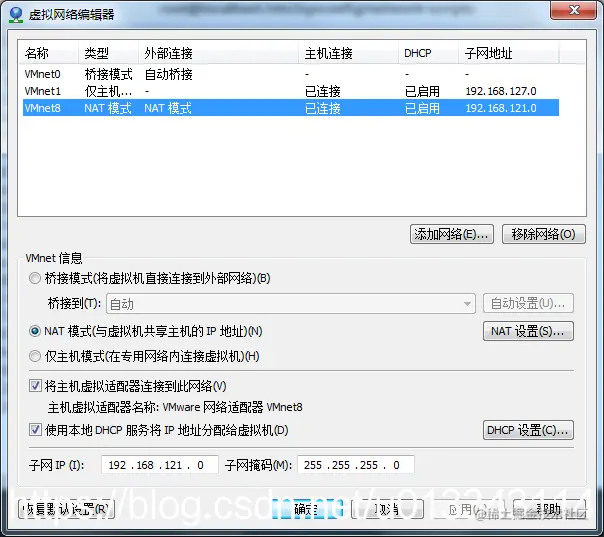Image resolution: width=604 pixels, height=537 pixels.
Task: Click subnet address 192.168.121.0 cell
Action: [501, 108]
